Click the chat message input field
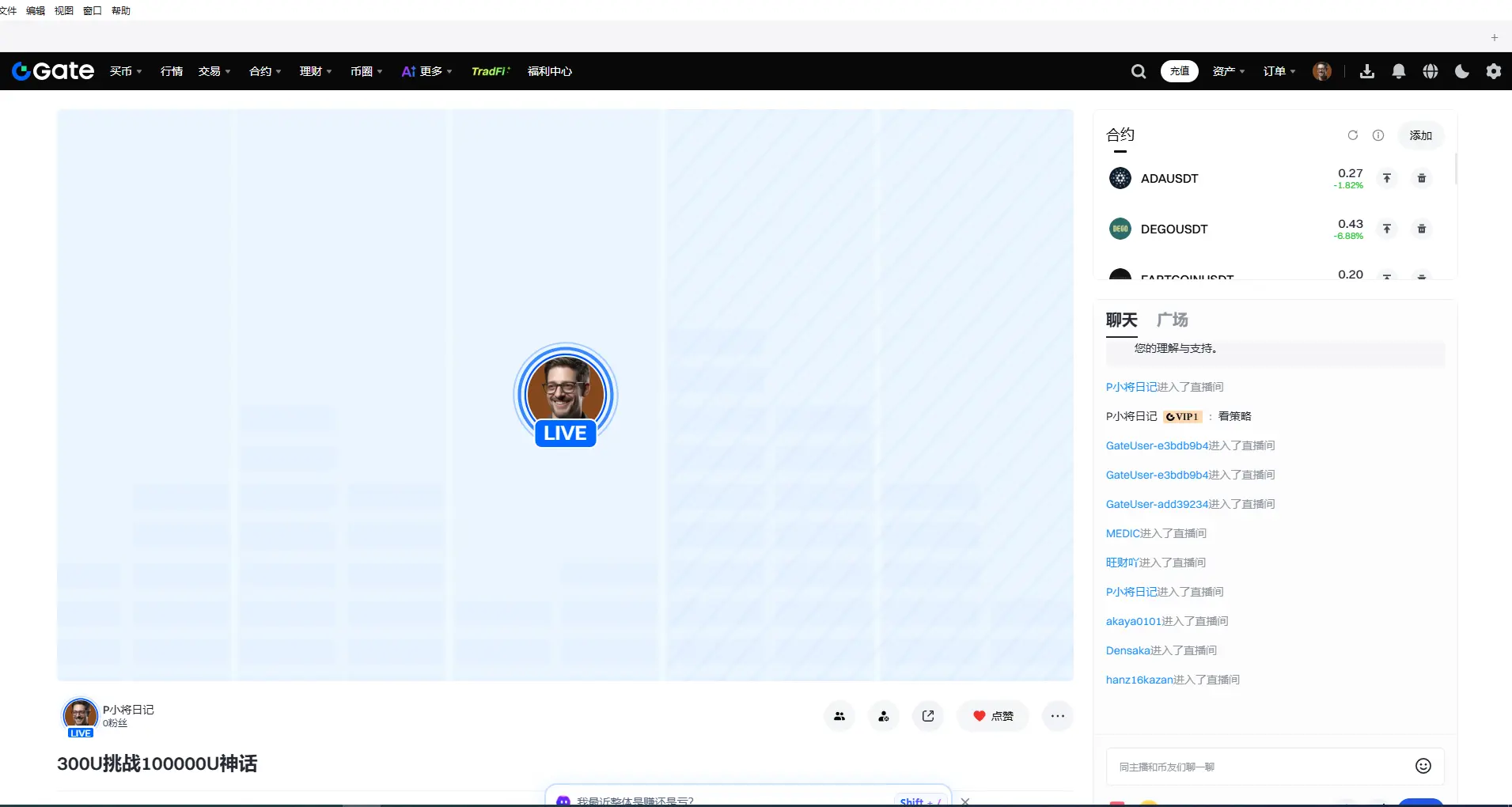 tap(1275, 766)
